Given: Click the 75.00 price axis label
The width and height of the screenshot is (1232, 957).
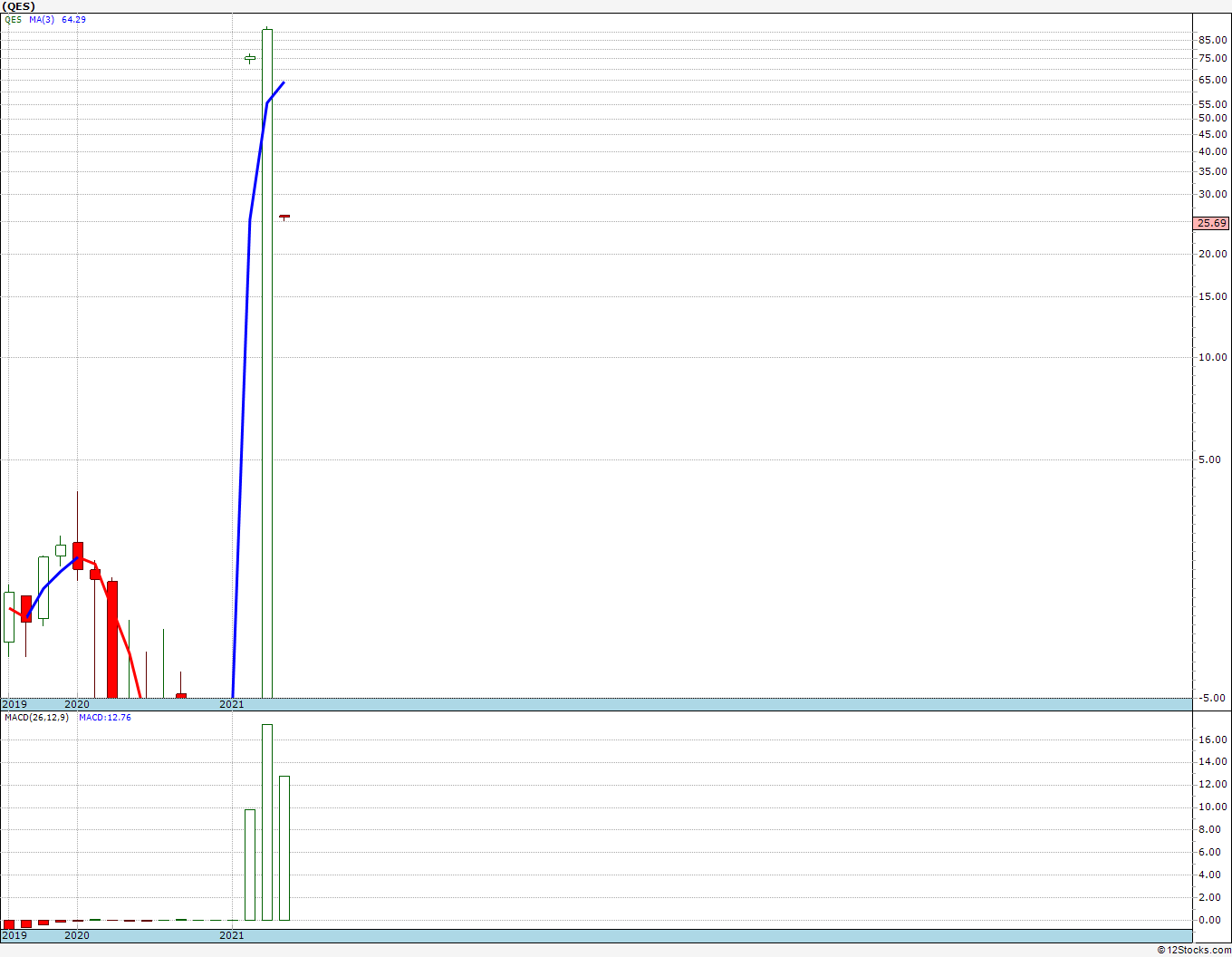Looking at the screenshot, I should point(1212,58).
